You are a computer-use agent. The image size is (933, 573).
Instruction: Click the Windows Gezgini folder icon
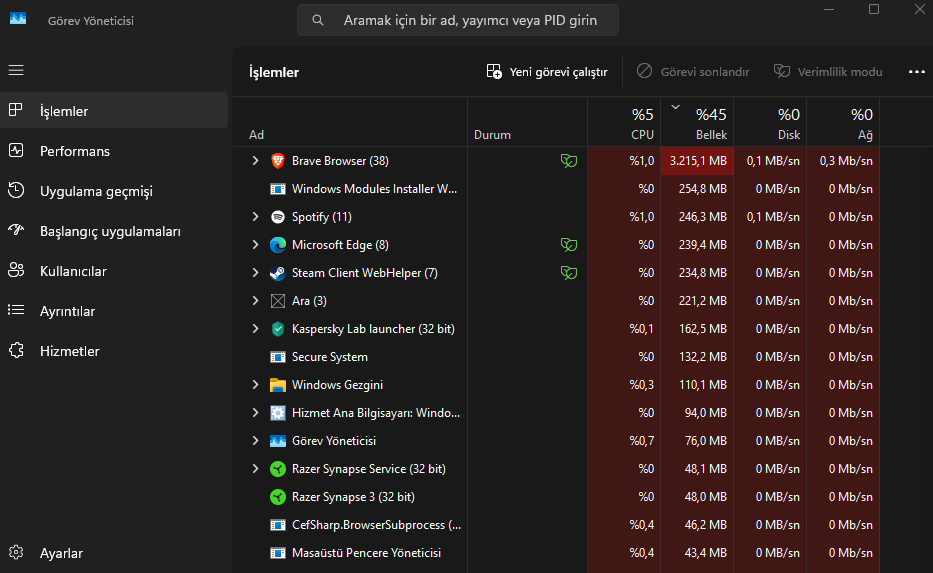pos(278,385)
